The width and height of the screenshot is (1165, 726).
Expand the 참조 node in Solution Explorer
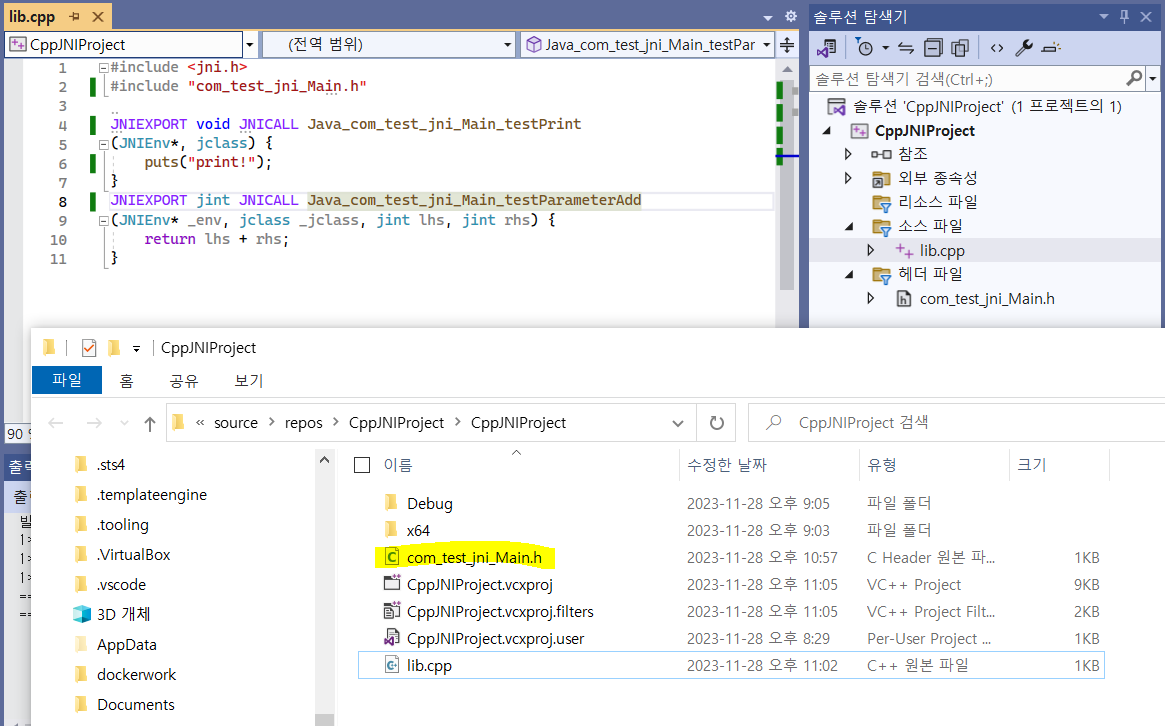848,154
